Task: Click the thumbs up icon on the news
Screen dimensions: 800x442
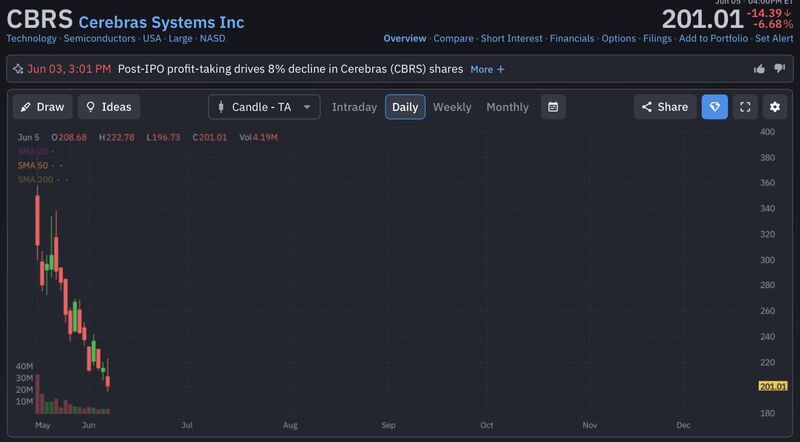Action: (759, 69)
